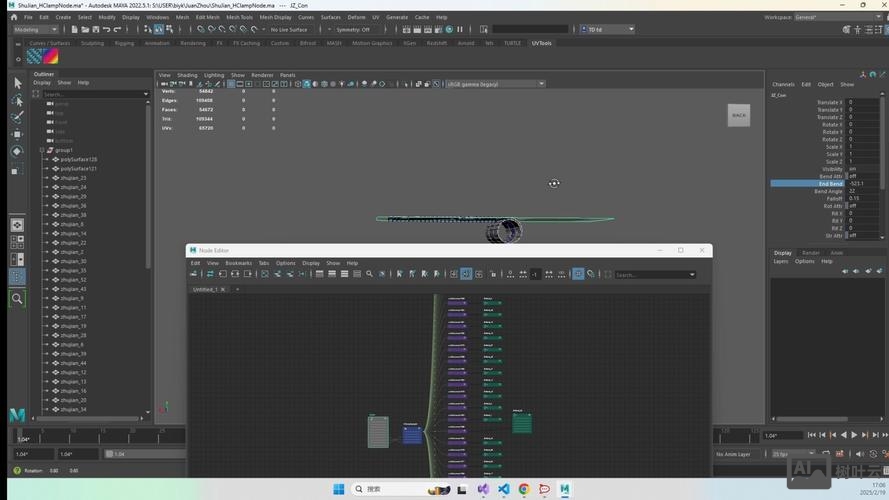Select the End Bend channel attribute
This screenshot has width=889, height=500.
point(829,184)
